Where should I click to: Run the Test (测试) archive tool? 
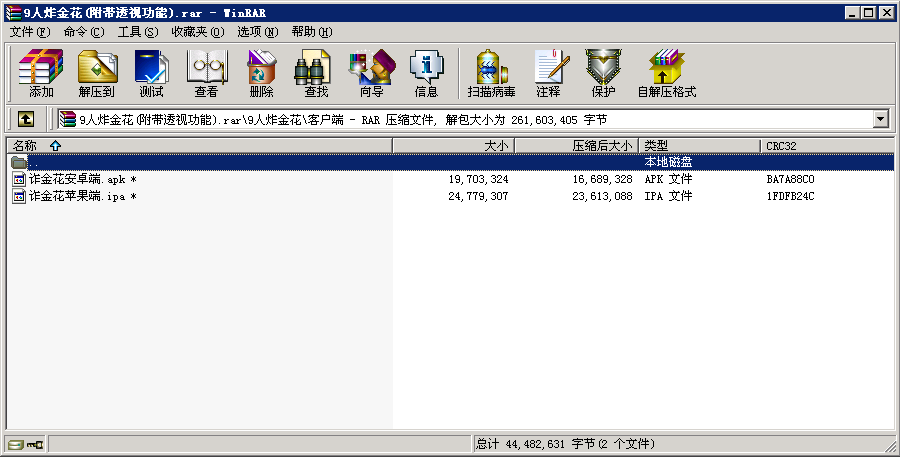coord(151,73)
